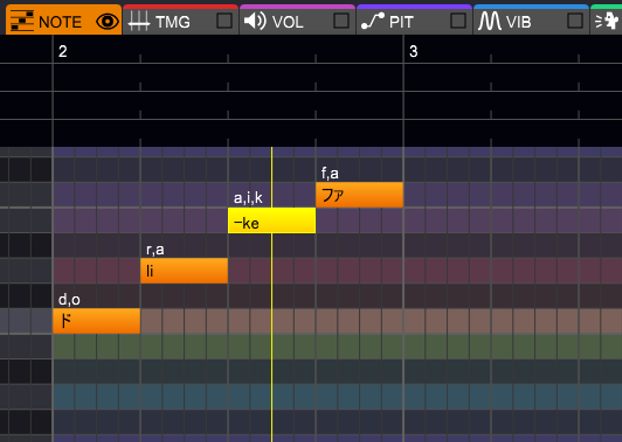
Task: Open the partially visible green tab
Action: click(606, 20)
